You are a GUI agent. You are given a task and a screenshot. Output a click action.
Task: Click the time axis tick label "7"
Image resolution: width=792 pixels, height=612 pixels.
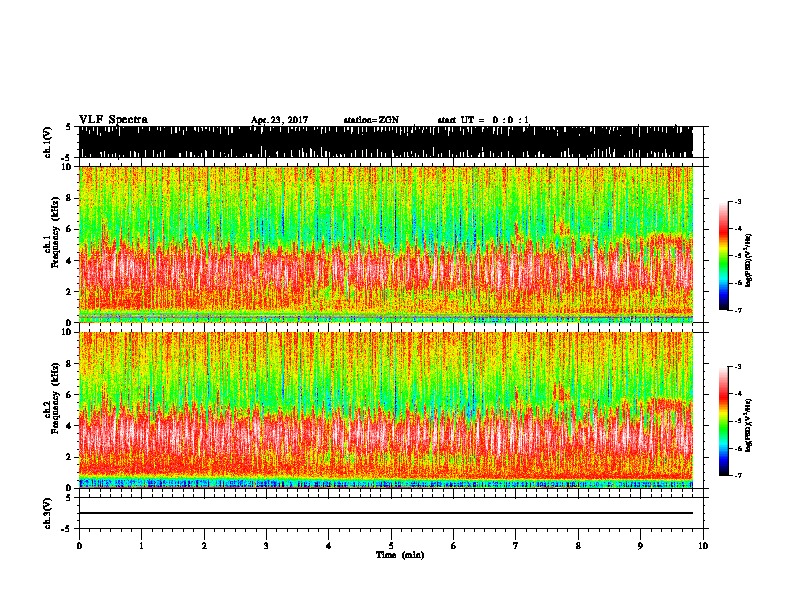tap(516, 546)
